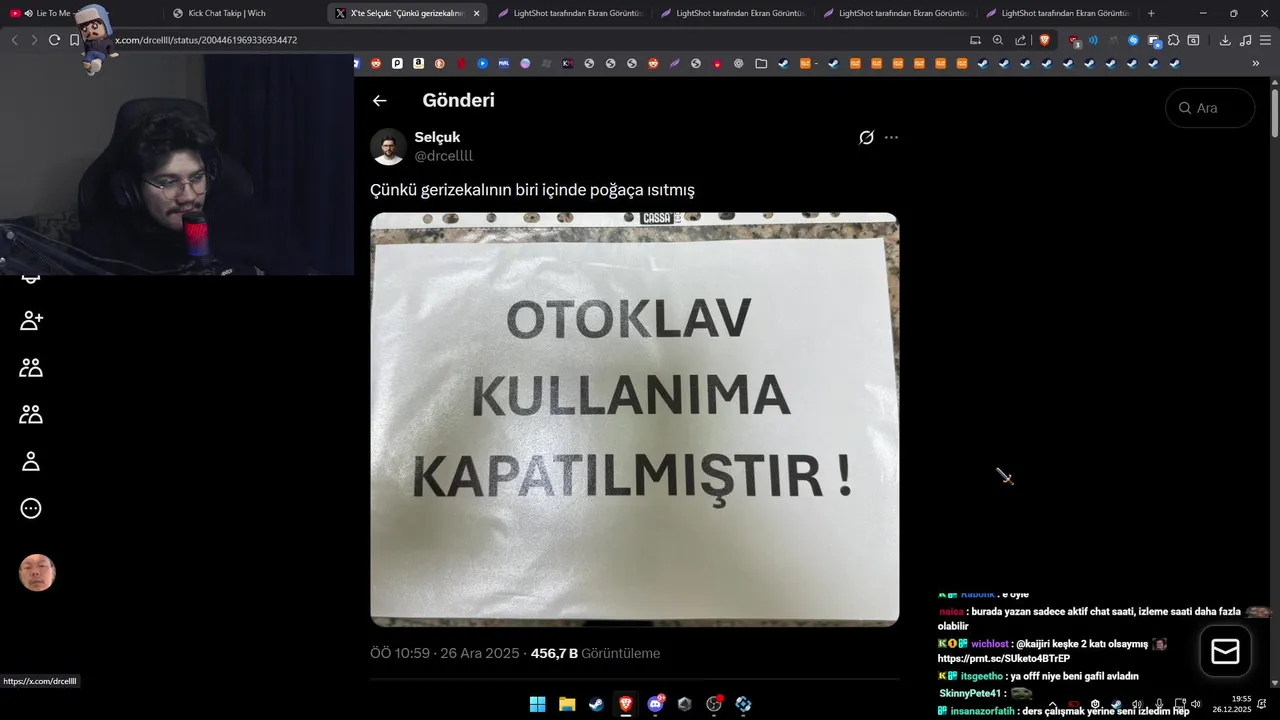This screenshot has height=720, width=1280.
Task: Switch to the last LightShot tab
Action: 1057,13
